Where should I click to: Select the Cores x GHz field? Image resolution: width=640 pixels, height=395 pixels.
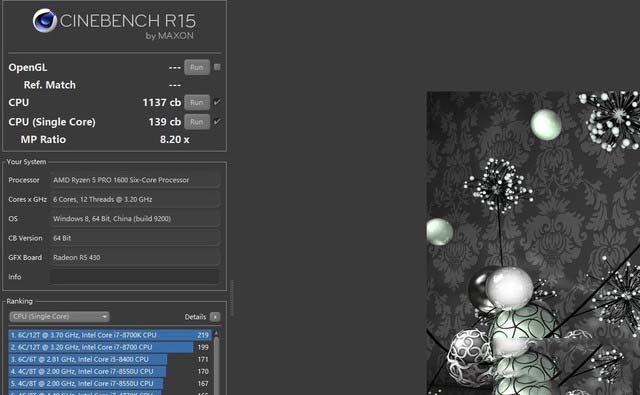[135, 199]
